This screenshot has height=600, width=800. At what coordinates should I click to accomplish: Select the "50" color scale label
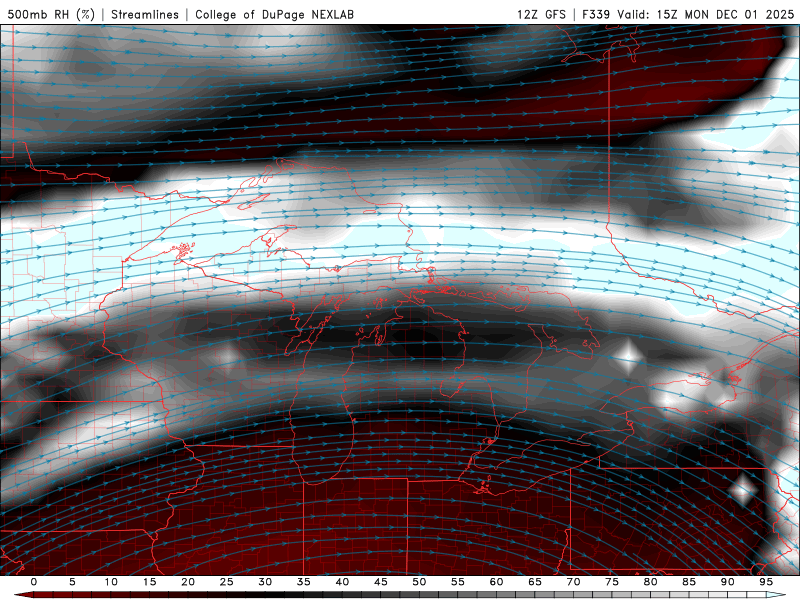419,582
